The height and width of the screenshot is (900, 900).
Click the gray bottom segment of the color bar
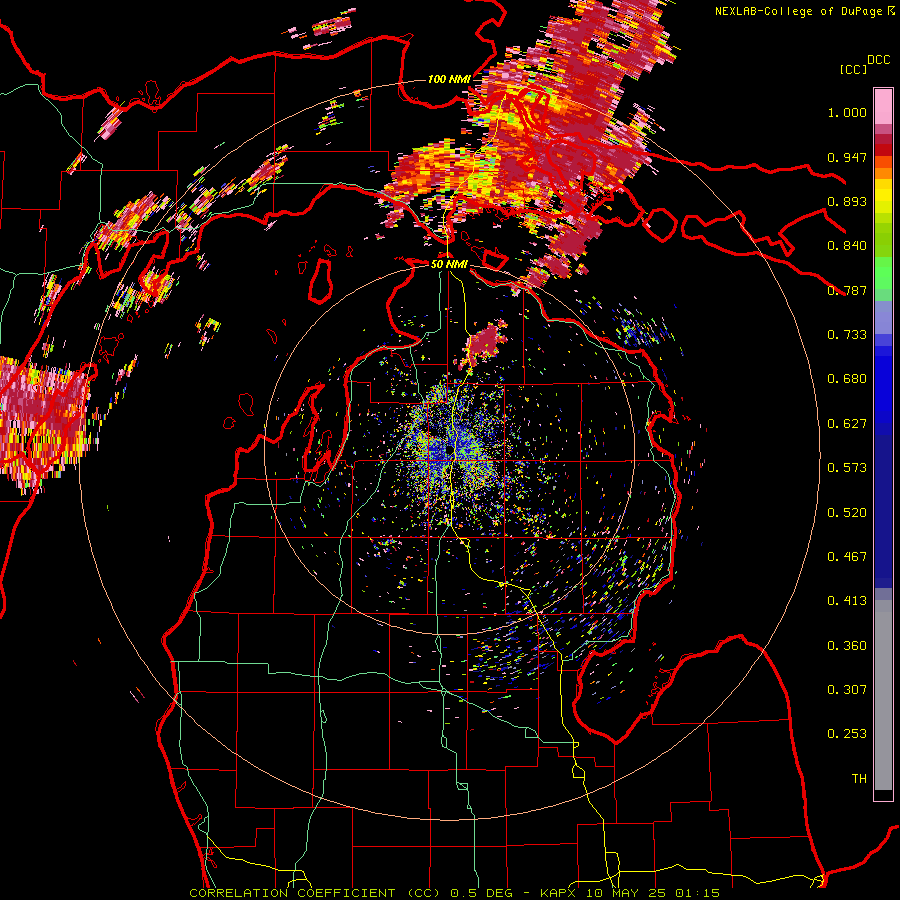pos(883,695)
